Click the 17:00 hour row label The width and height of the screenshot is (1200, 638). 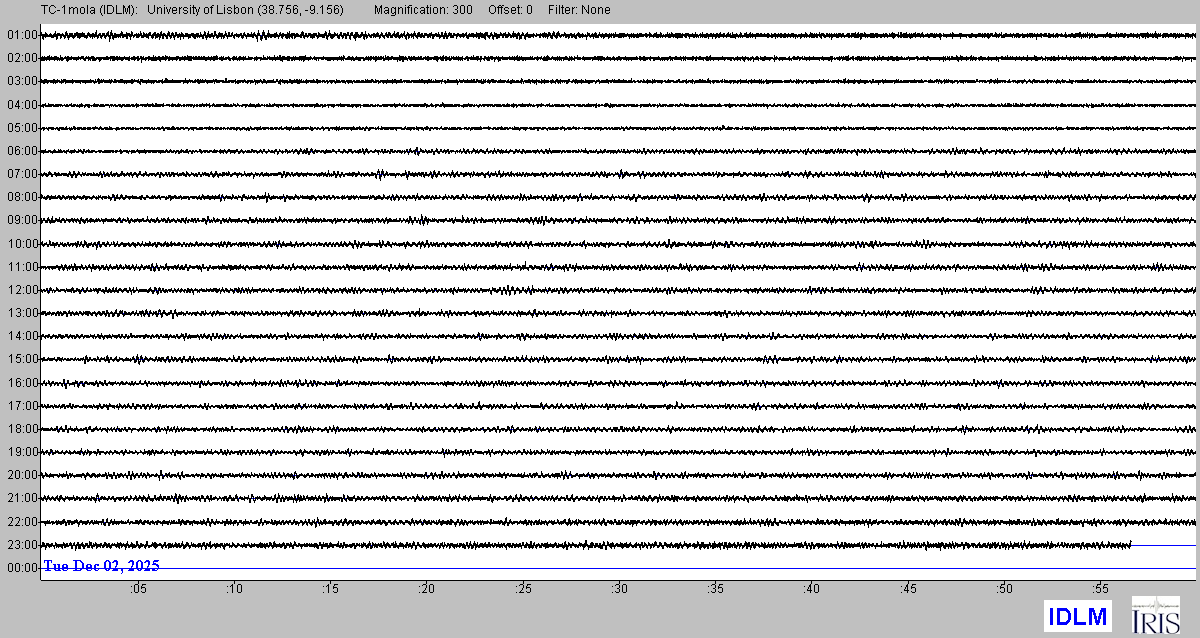(x=22, y=406)
